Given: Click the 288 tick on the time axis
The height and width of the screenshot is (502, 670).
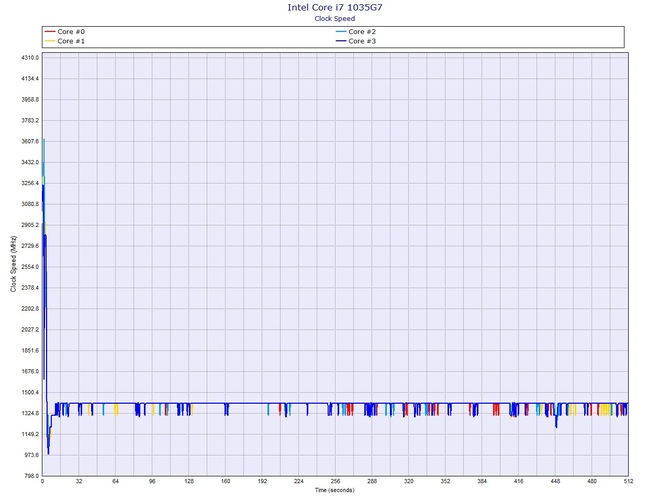Looking at the screenshot, I should (x=372, y=481).
